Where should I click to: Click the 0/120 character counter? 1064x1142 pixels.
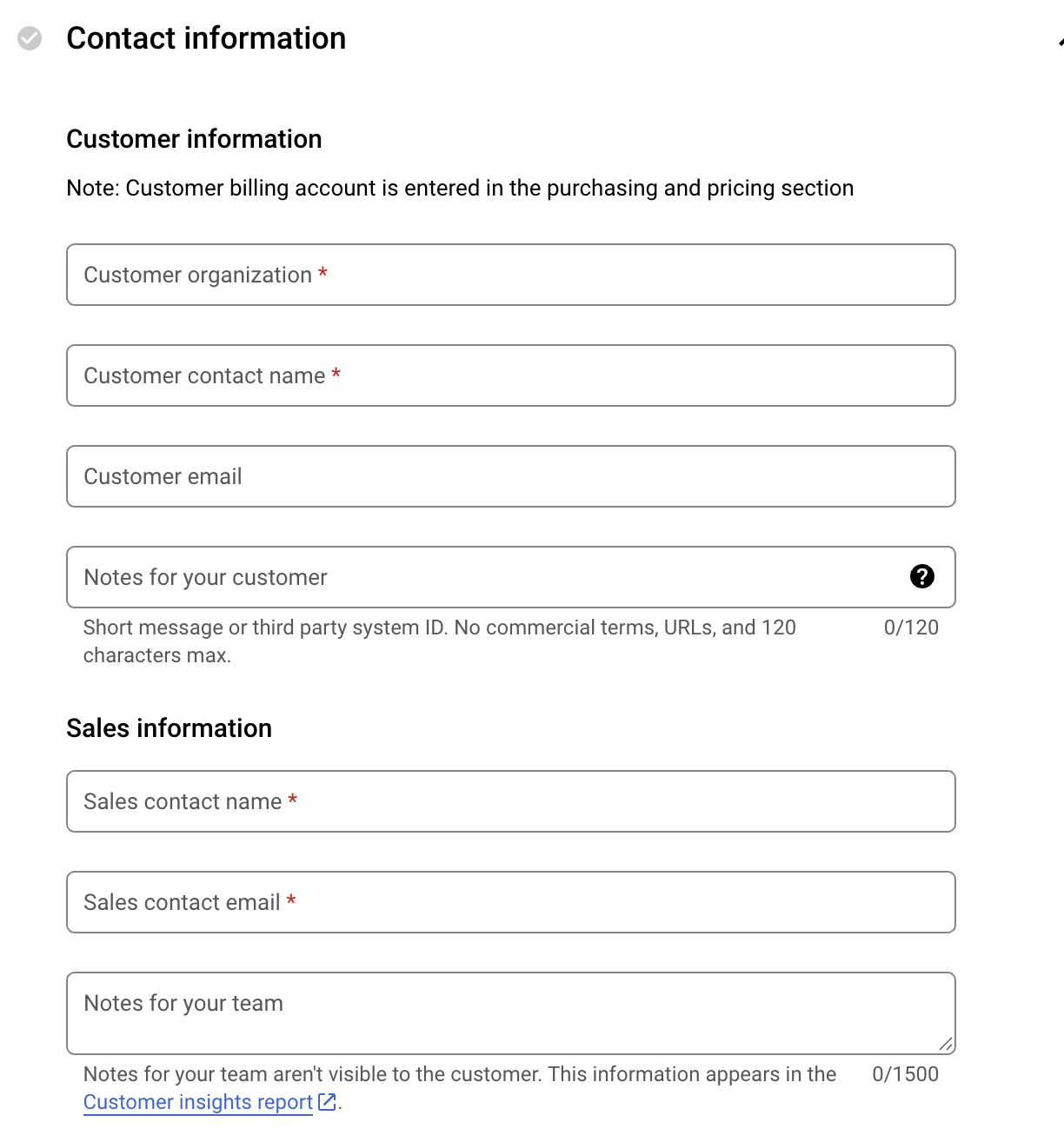[911, 627]
